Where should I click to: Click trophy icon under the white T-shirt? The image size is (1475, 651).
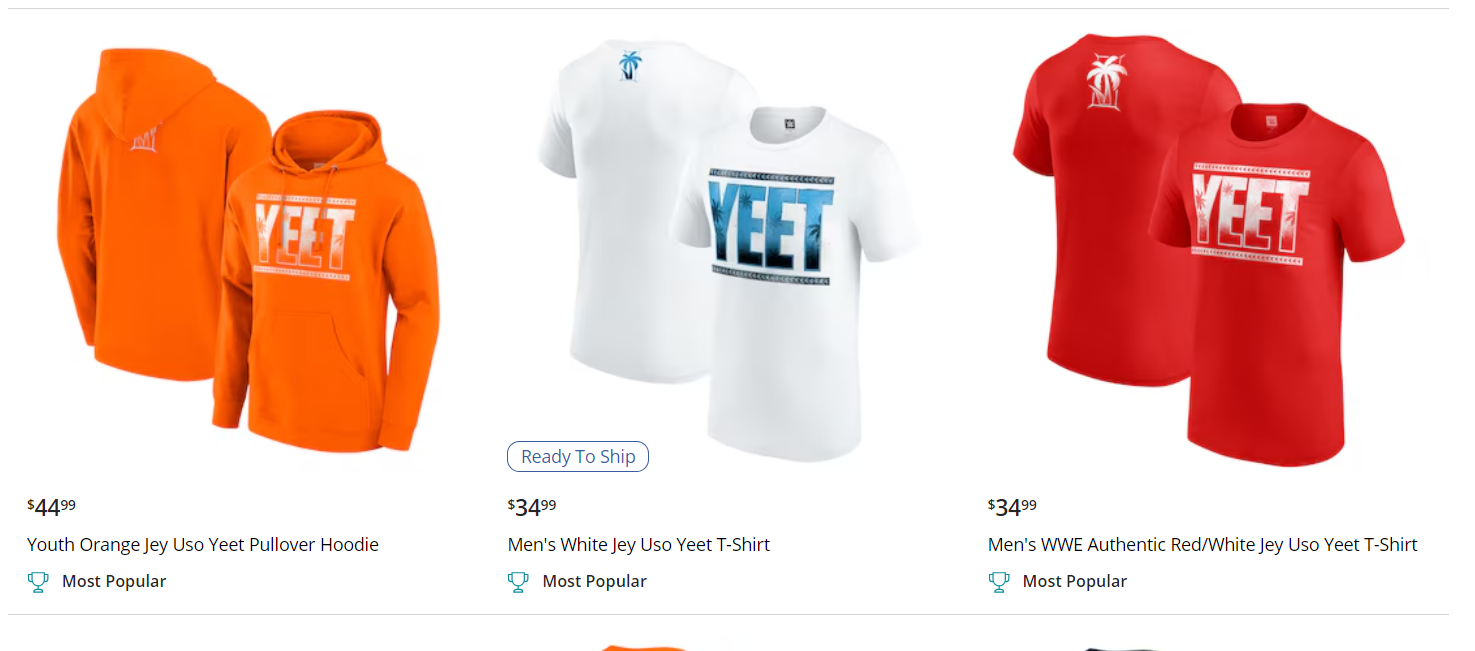(518, 581)
